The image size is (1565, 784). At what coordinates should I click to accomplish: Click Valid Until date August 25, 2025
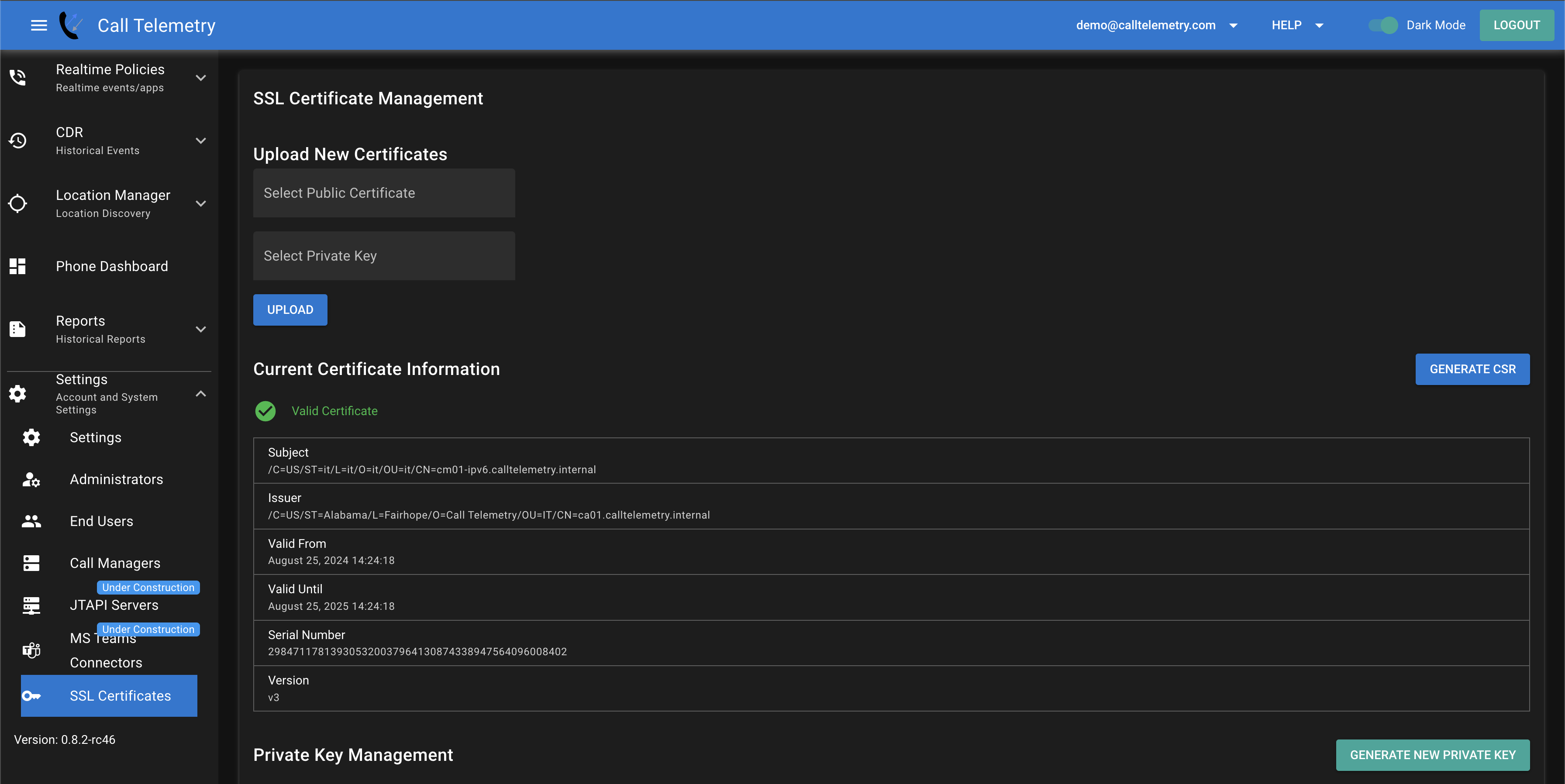tap(331, 606)
